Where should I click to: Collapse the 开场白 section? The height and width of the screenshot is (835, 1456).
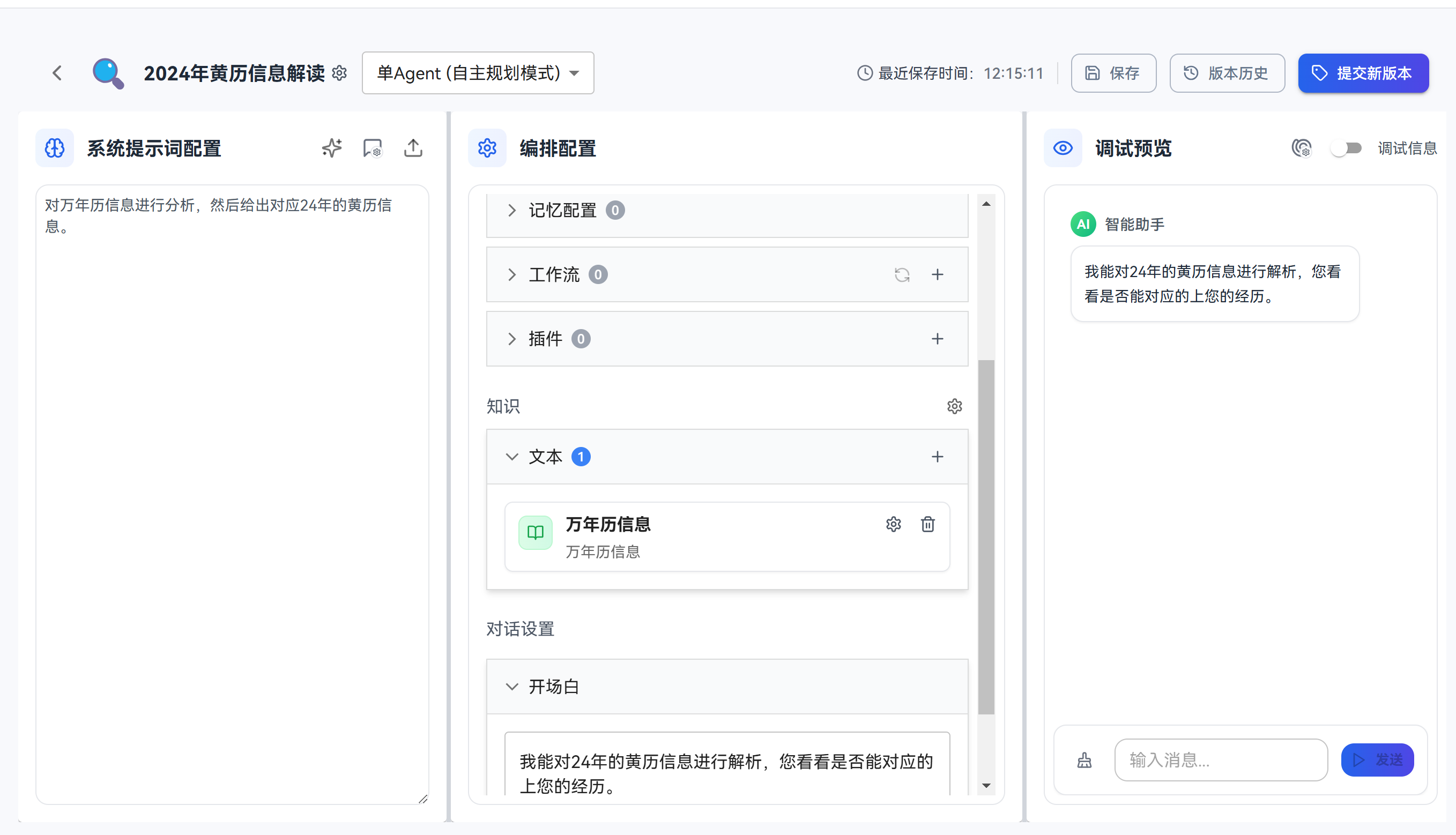coord(511,687)
